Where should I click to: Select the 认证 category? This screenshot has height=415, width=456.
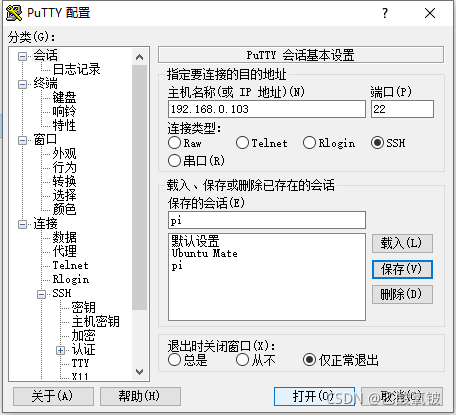point(83,349)
